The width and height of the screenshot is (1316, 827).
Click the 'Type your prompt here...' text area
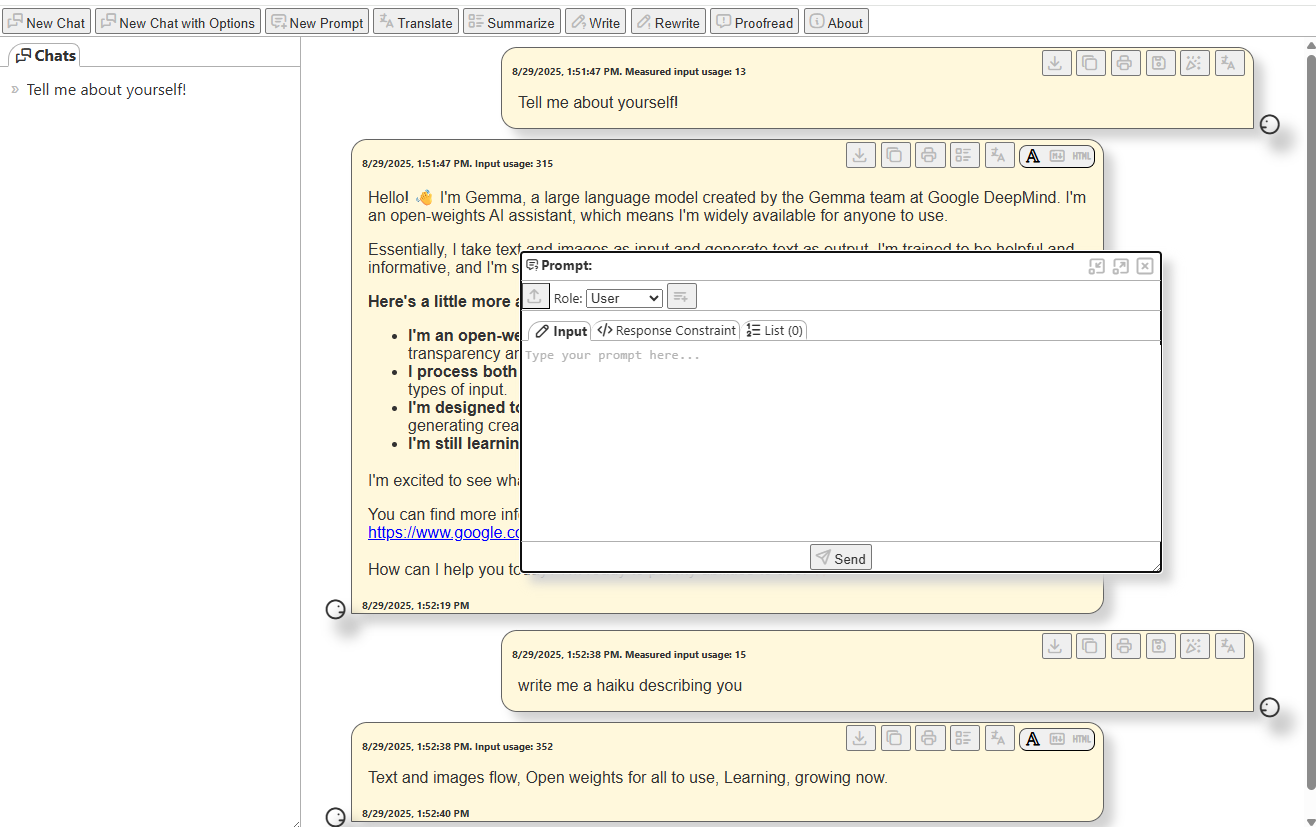pos(841,442)
